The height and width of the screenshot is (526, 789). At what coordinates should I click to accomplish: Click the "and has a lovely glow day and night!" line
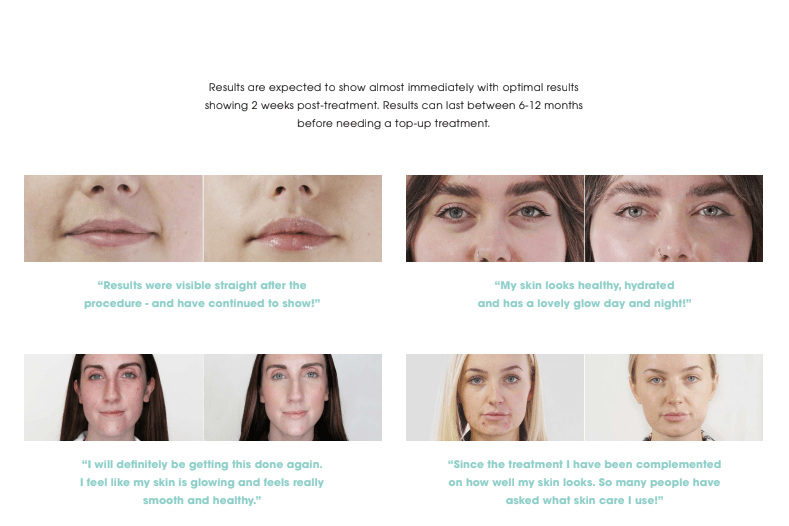pos(584,304)
